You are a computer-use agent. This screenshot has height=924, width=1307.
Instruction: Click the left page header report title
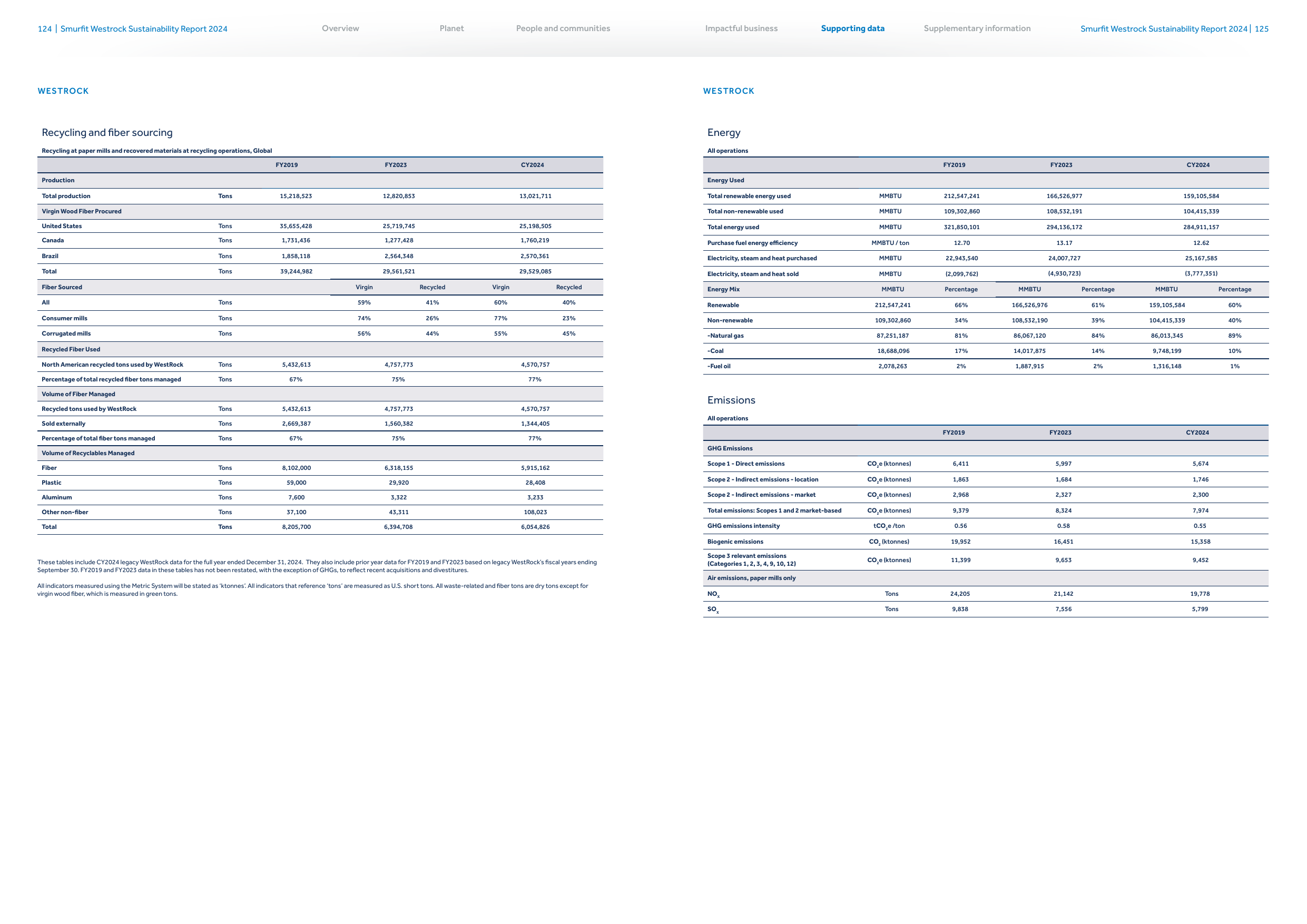coord(143,29)
